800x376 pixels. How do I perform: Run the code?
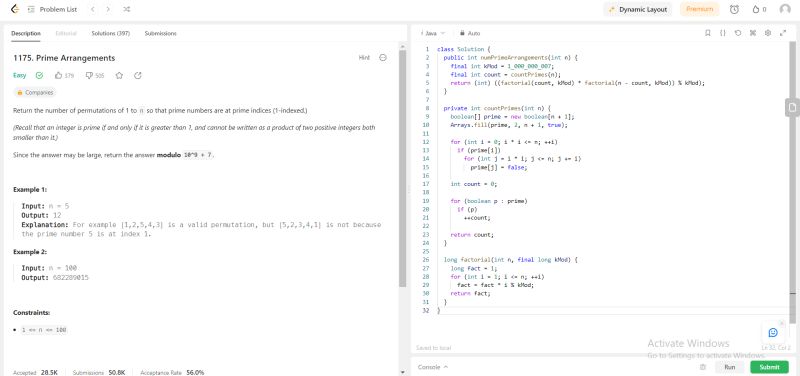pyautogui.click(x=730, y=367)
